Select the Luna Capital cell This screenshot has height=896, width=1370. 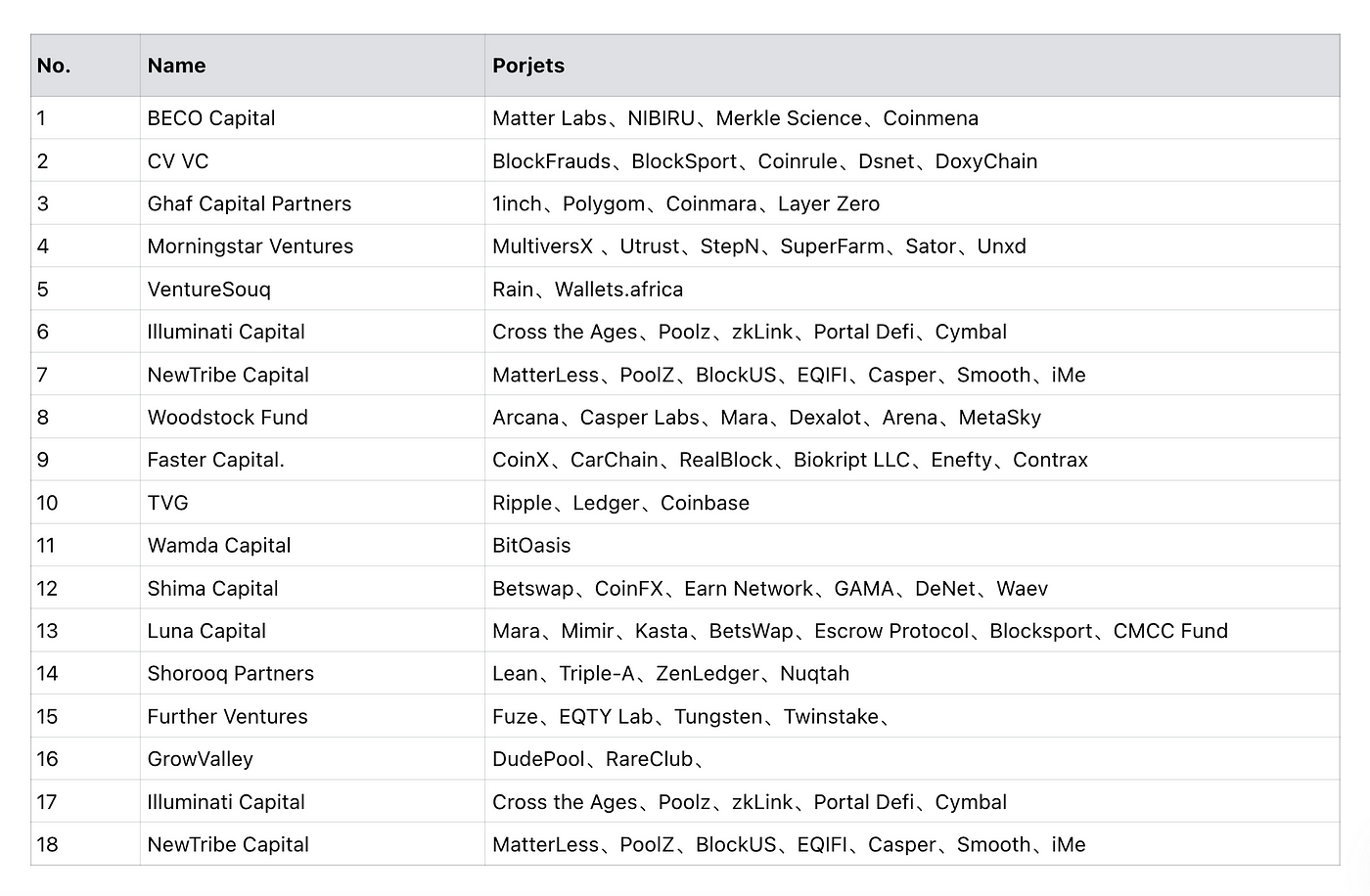click(312, 631)
